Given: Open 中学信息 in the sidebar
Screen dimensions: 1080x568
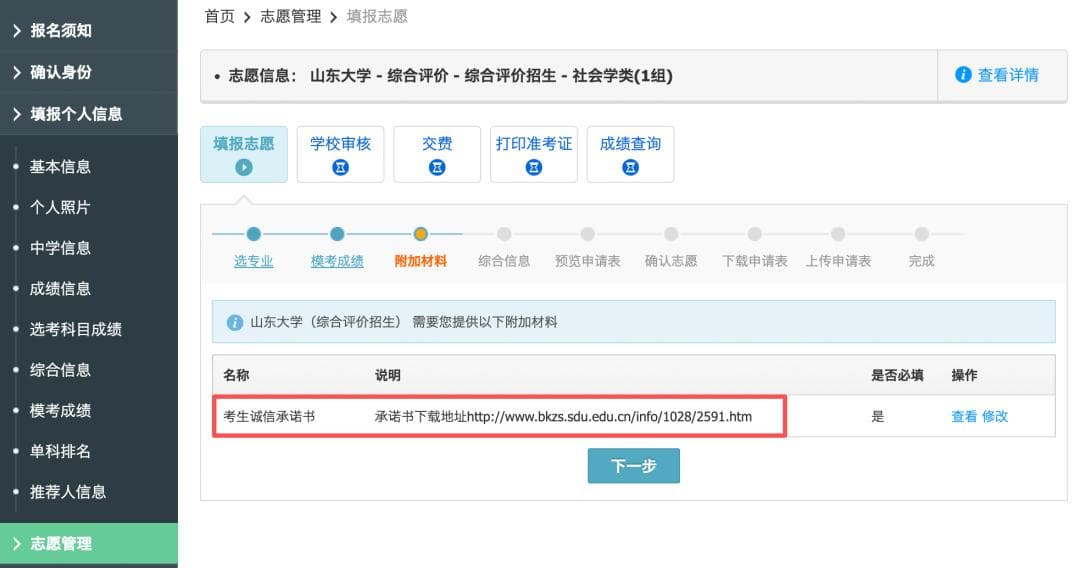Looking at the screenshot, I should click(x=60, y=248).
